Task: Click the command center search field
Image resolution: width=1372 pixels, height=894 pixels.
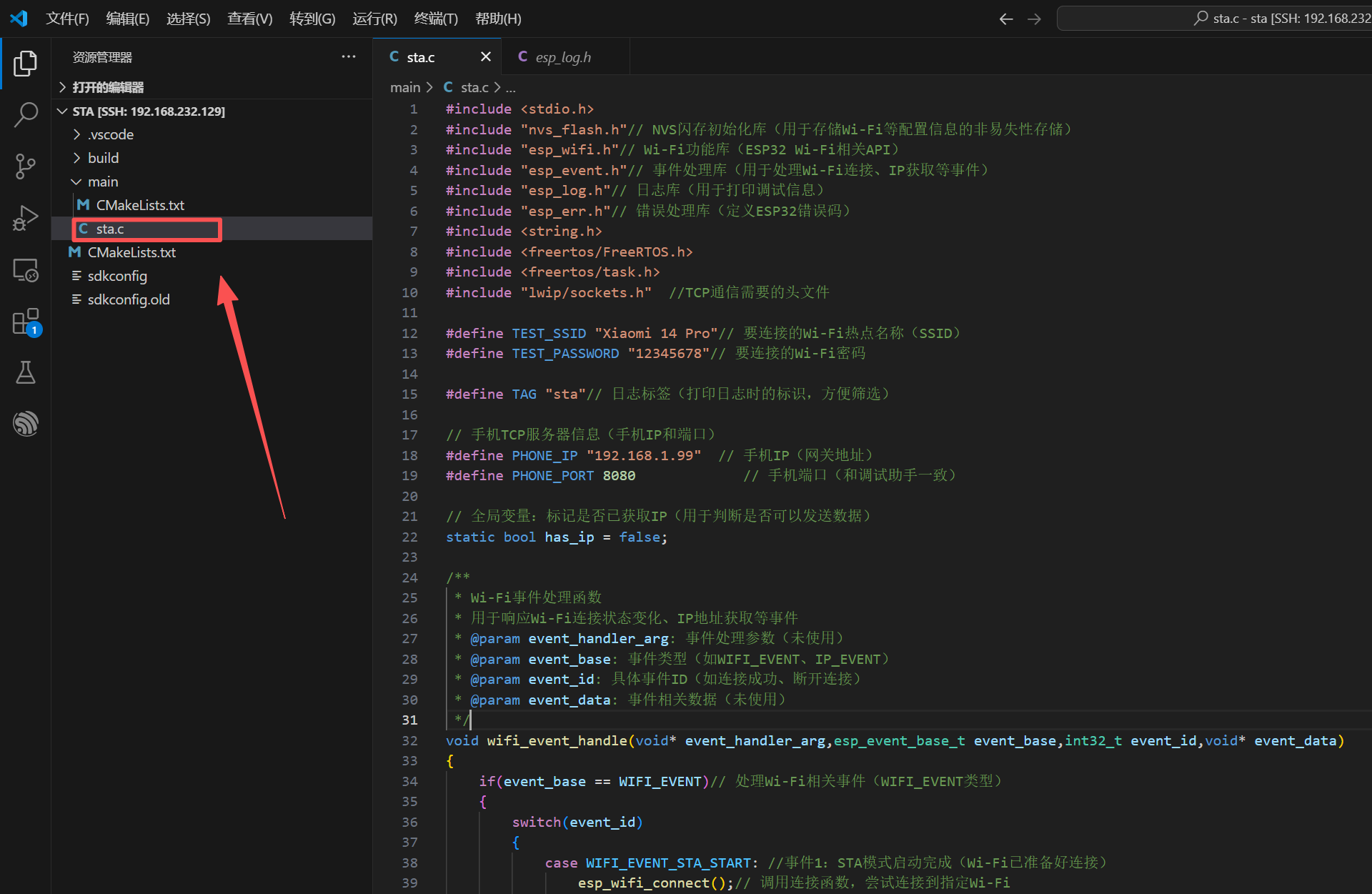Action: pos(1215,19)
